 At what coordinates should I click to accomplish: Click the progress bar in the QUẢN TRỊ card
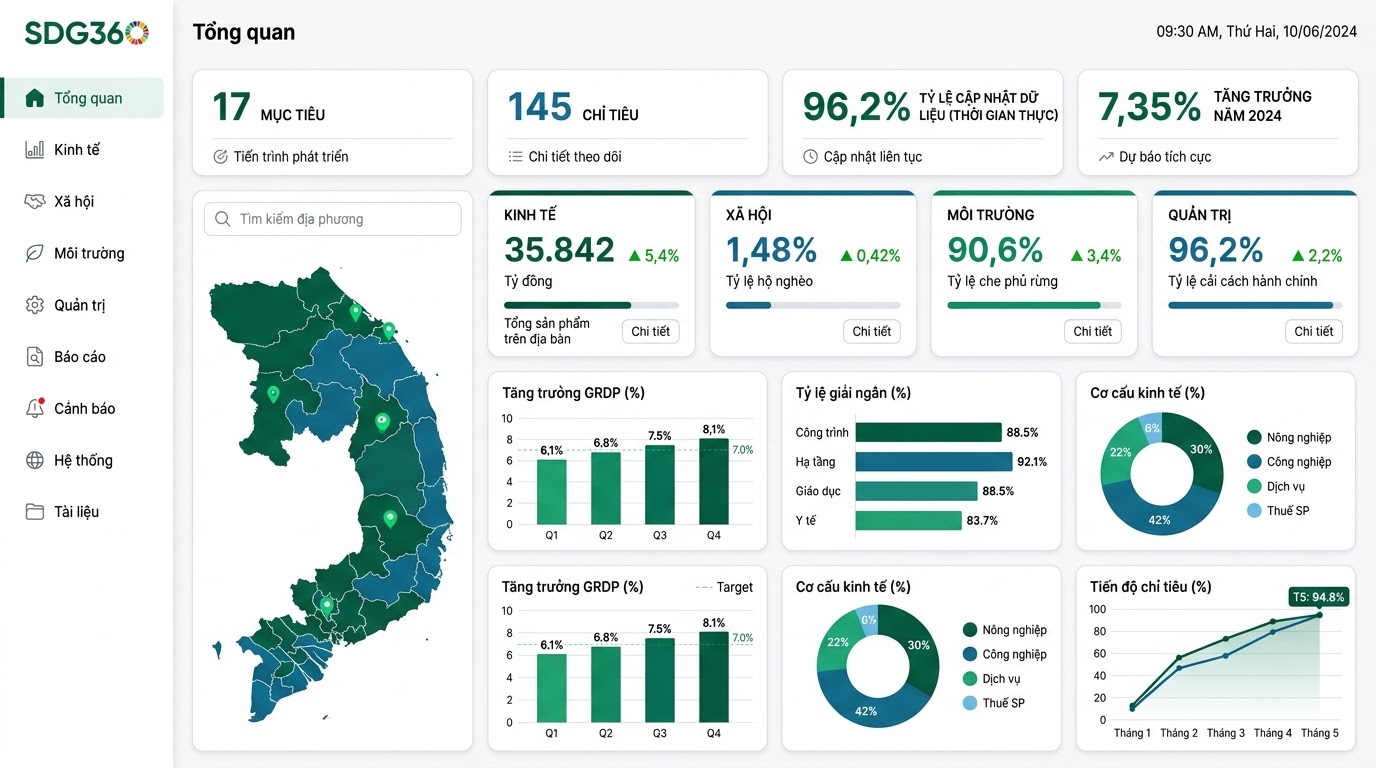[x=1255, y=305]
